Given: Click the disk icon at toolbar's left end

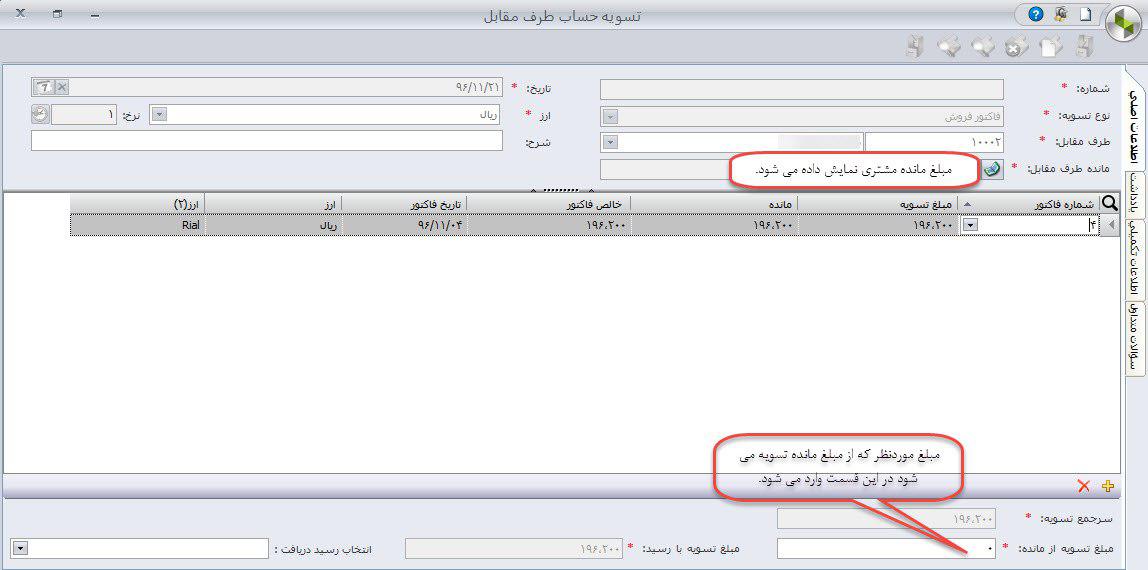Looking at the screenshot, I should 914,47.
